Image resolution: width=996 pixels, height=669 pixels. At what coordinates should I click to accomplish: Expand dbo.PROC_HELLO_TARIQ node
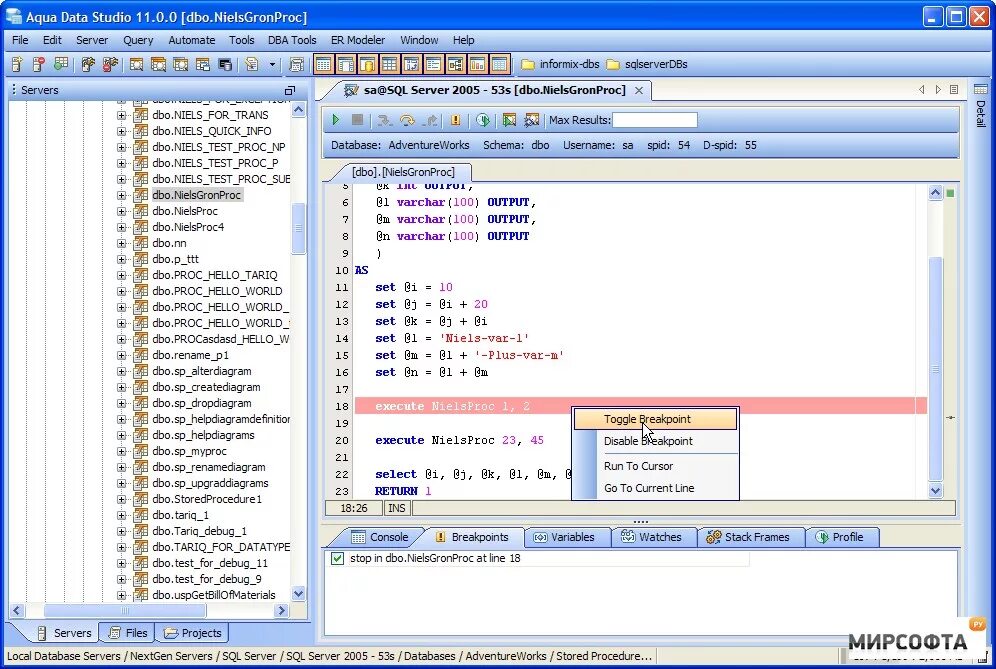(x=121, y=275)
